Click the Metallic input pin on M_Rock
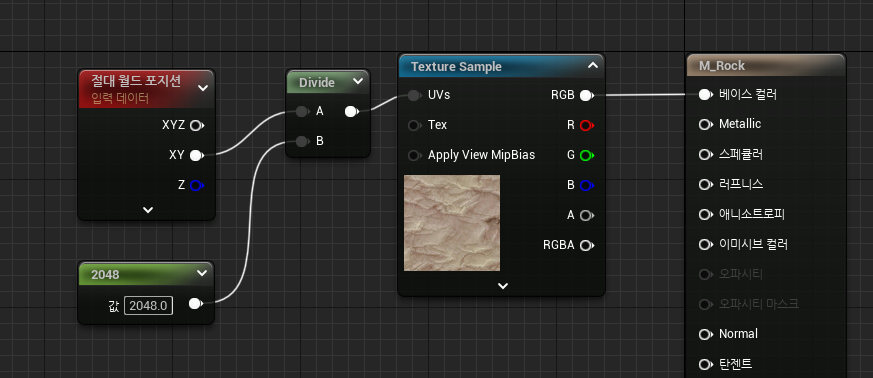This screenshot has height=378, width=873. click(705, 125)
